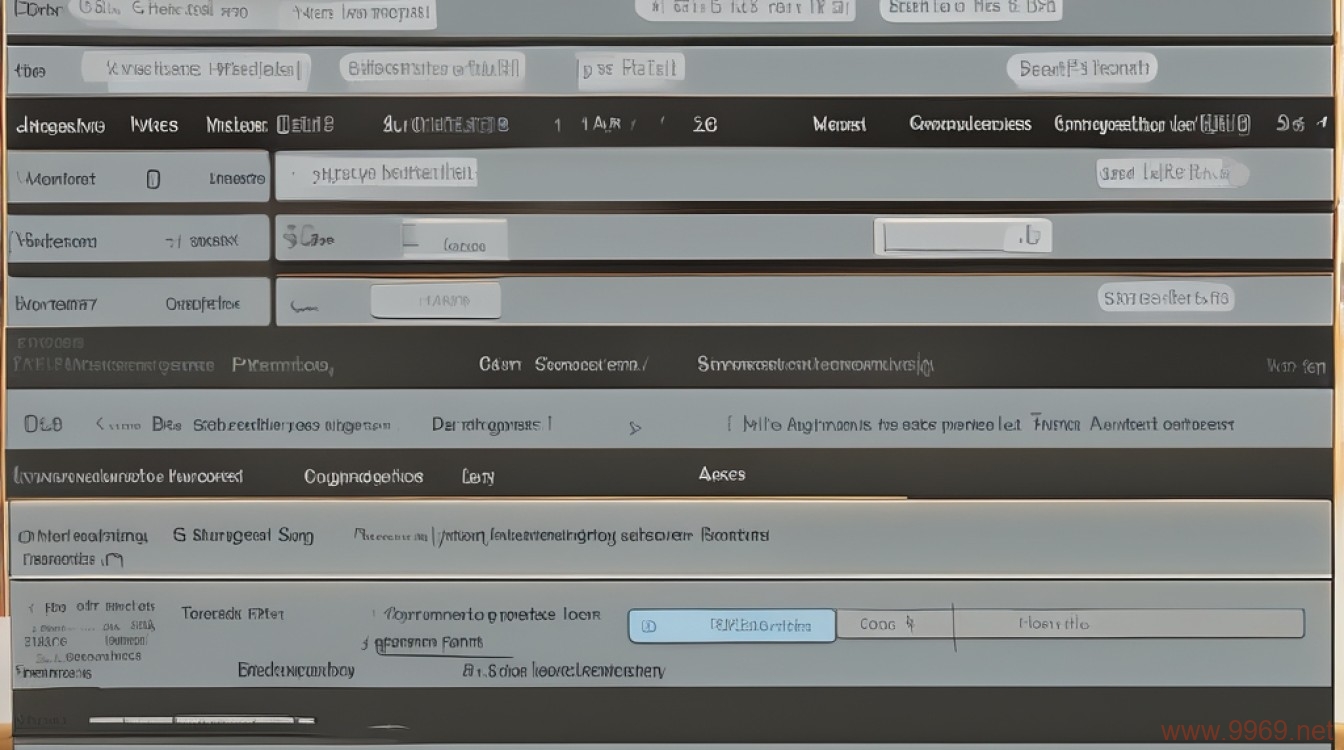Click the white input field containing ".b"
The image size is (1344, 750).
point(963,236)
